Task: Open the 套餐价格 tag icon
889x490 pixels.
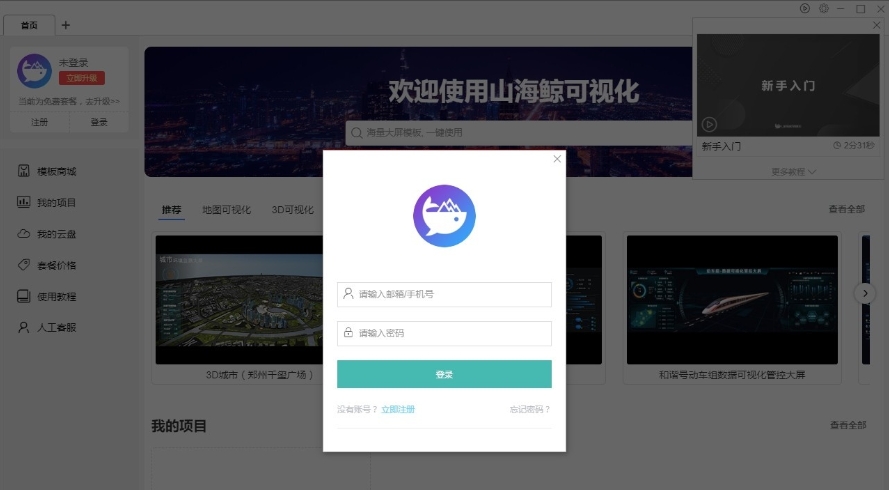Action: [23, 265]
